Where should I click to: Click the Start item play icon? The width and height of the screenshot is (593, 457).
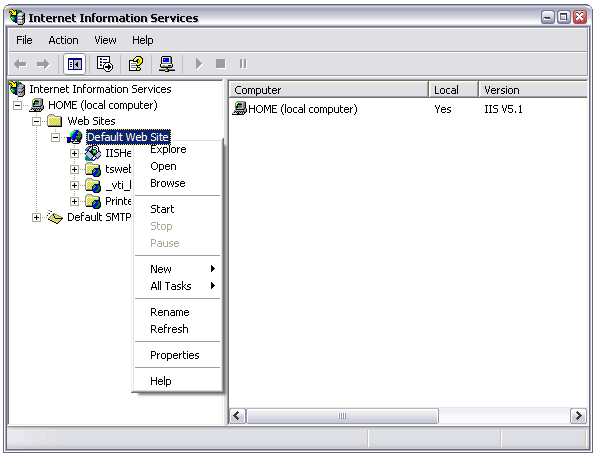[199, 64]
